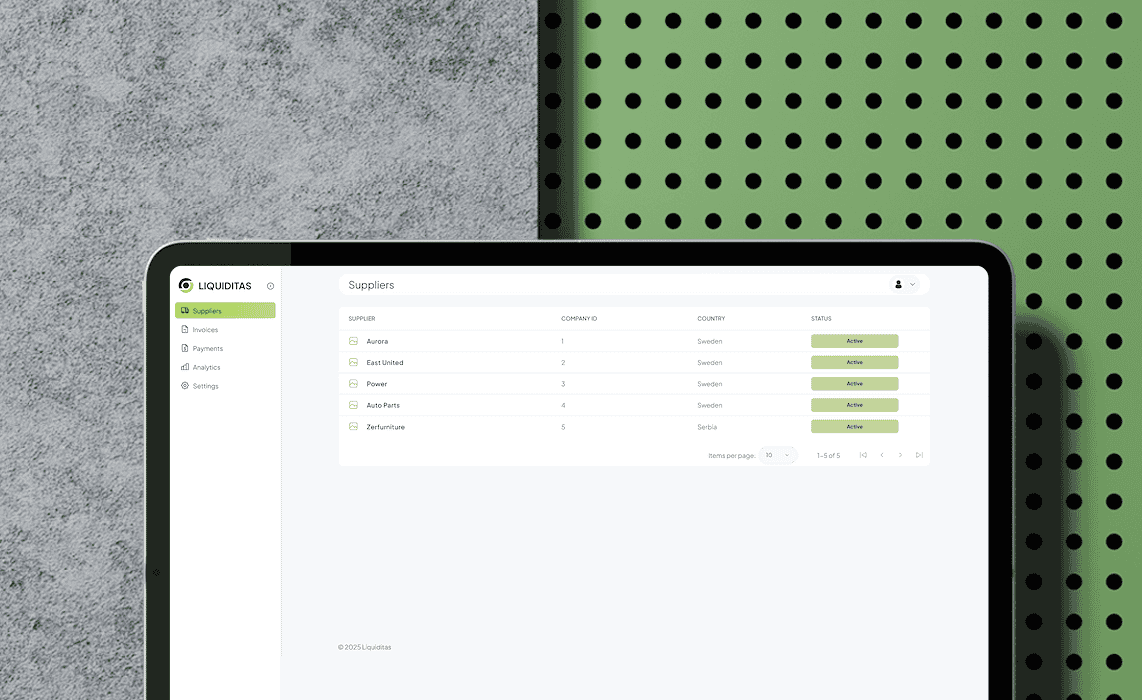Click the Suppliers page title

point(371,285)
